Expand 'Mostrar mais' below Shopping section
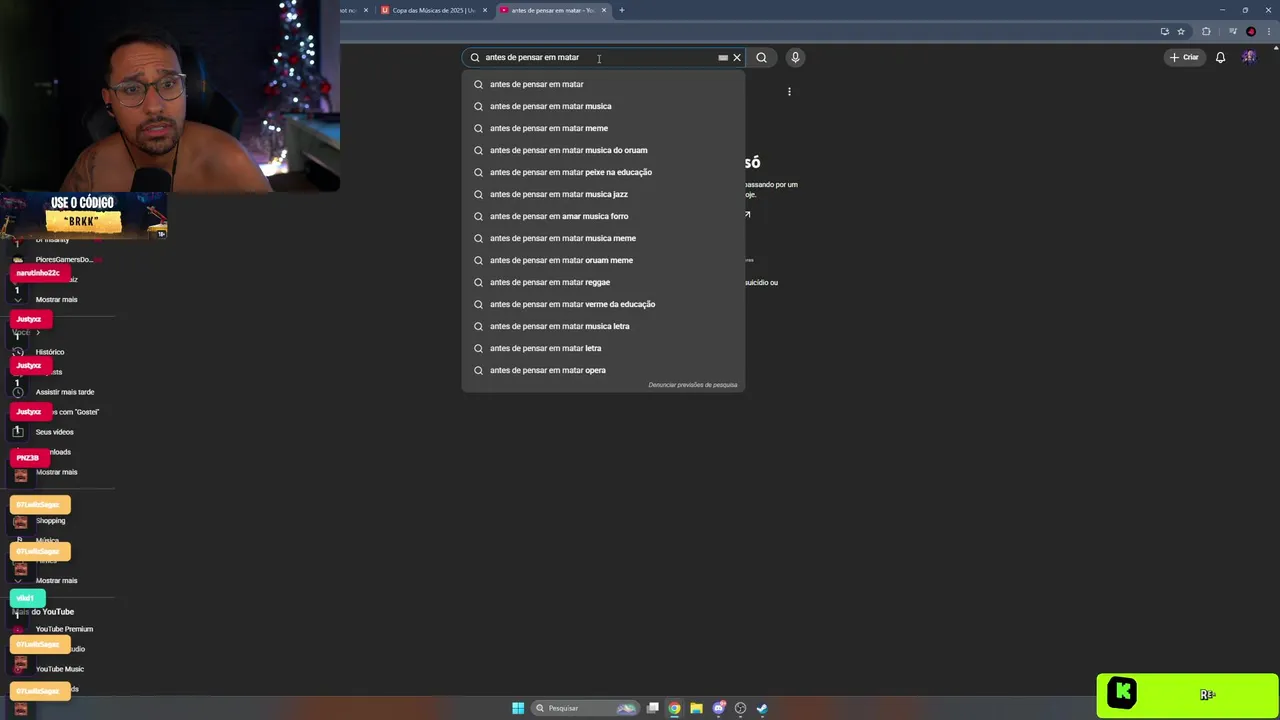The image size is (1280, 720). 56,581
